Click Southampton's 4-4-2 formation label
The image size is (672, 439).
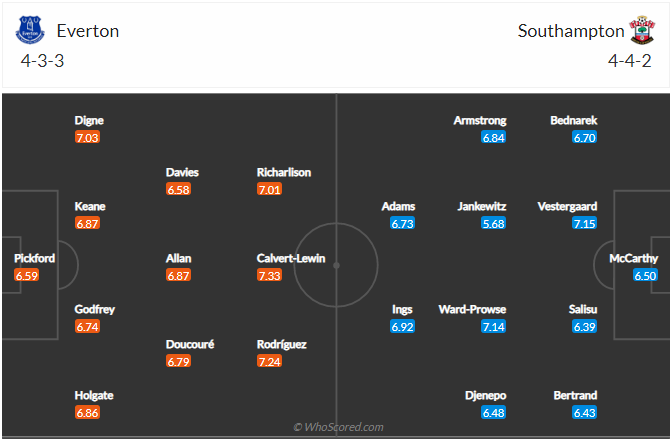point(630,61)
